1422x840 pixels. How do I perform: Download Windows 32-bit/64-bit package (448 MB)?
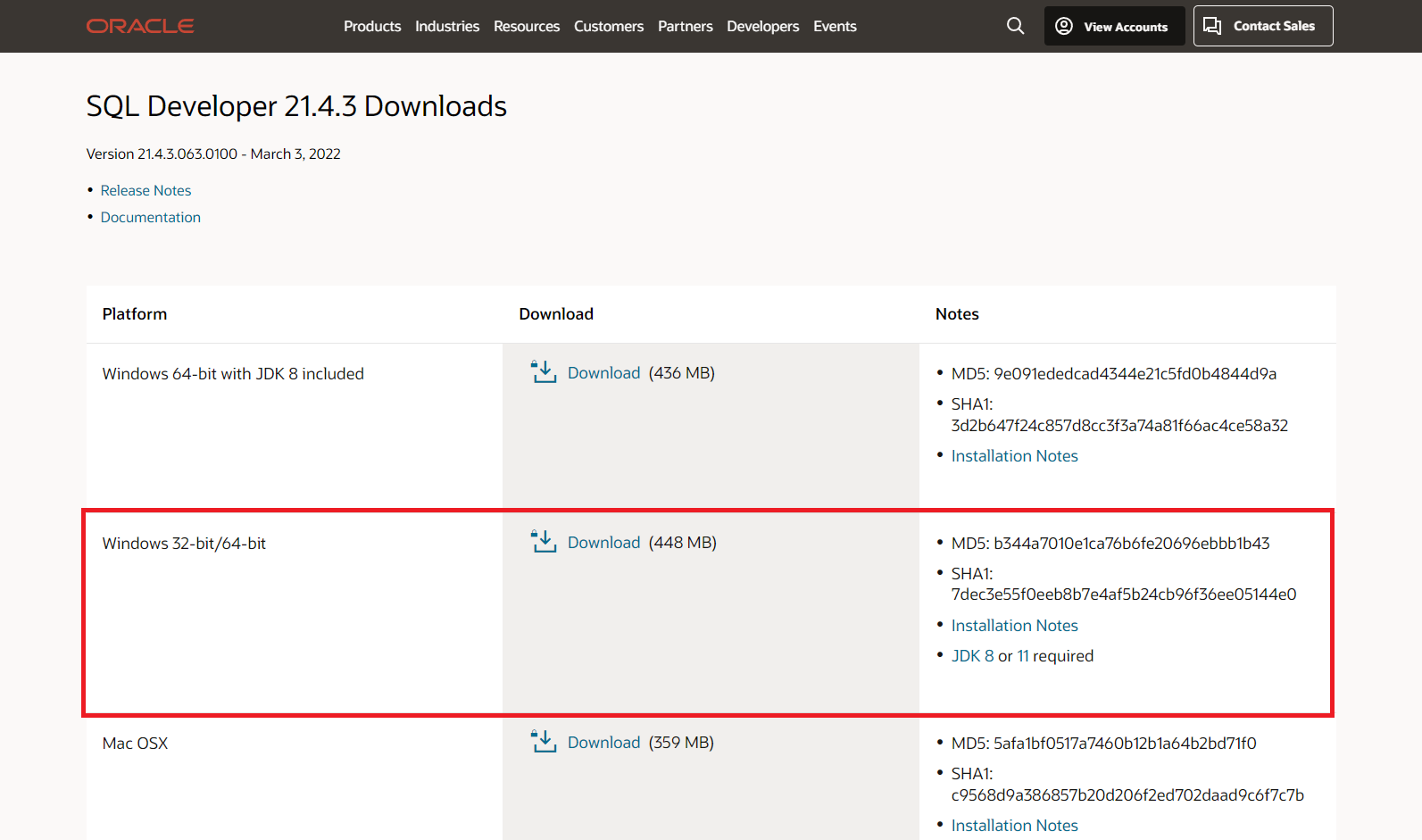click(x=603, y=542)
